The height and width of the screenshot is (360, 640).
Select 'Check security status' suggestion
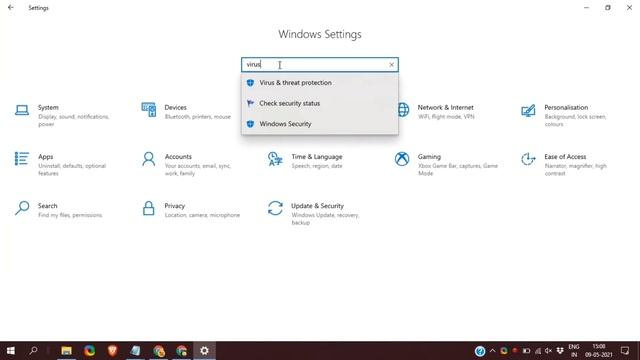coord(320,103)
